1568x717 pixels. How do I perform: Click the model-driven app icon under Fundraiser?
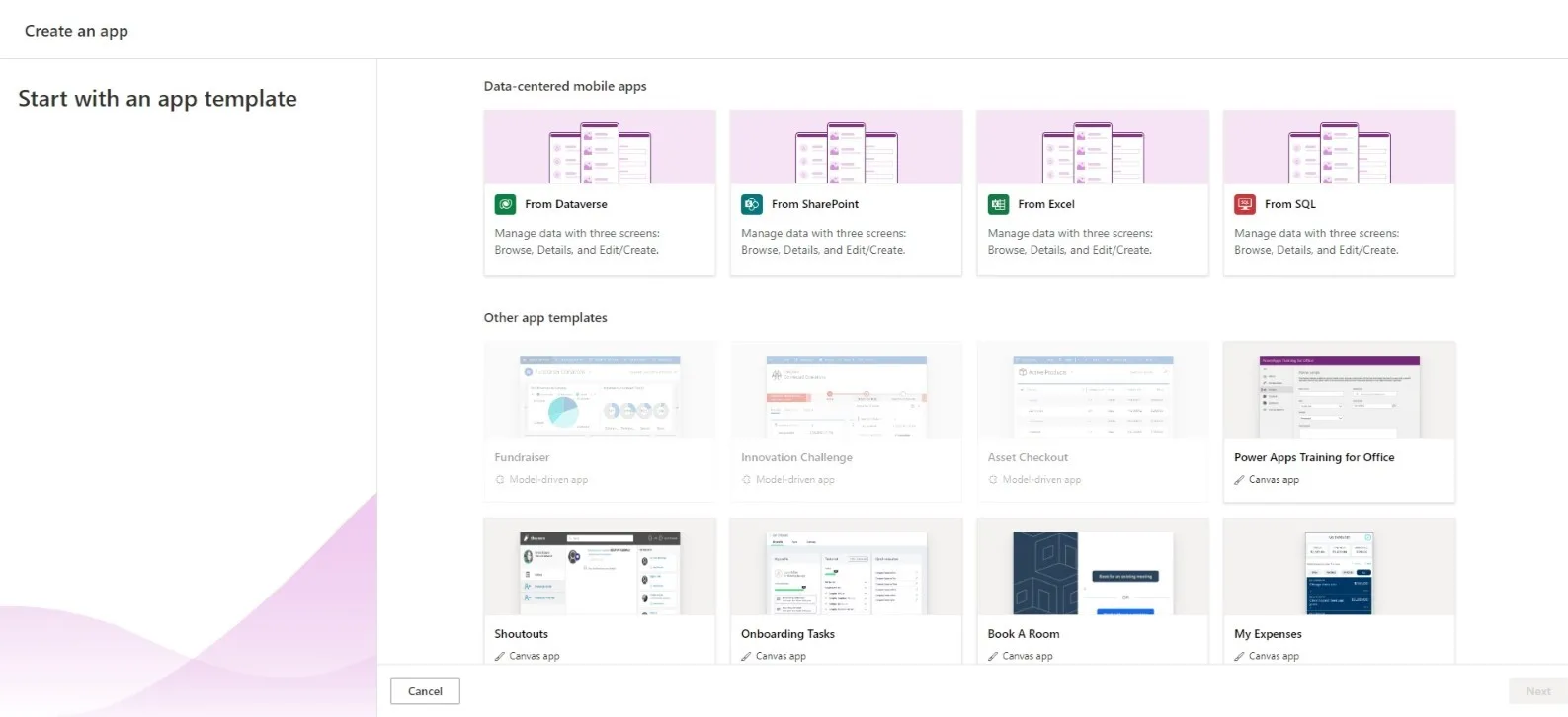pos(500,480)
